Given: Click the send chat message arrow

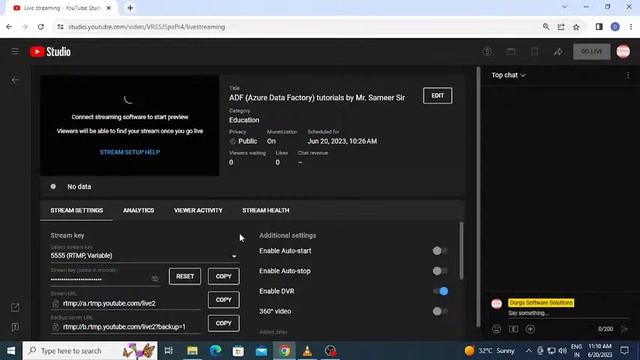Looking at the screenshot, I should [x=624, y=329].
